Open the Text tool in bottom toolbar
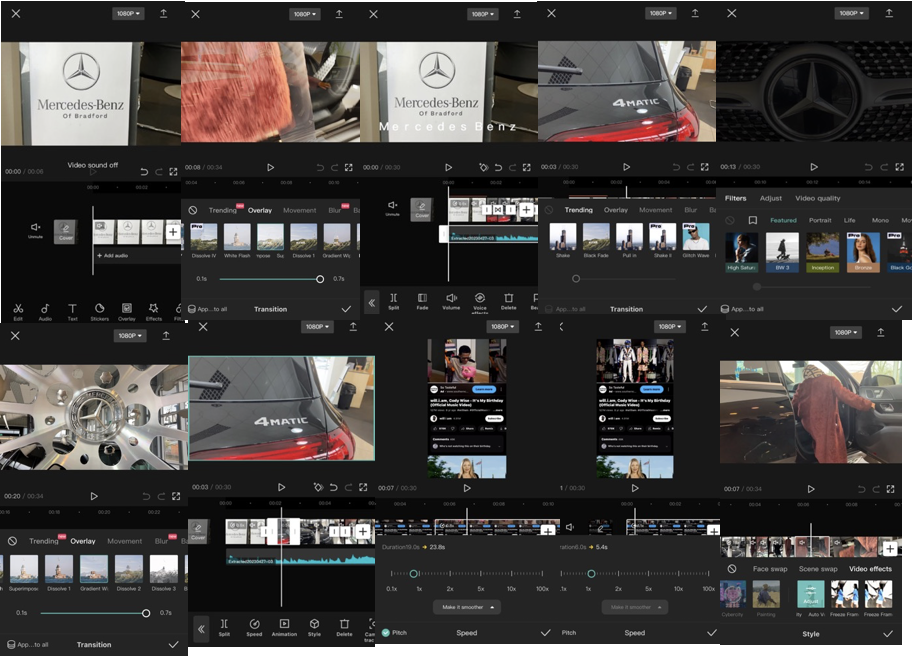Image resolution: width=912 pixels, height=656 pixels. point(72,311)
